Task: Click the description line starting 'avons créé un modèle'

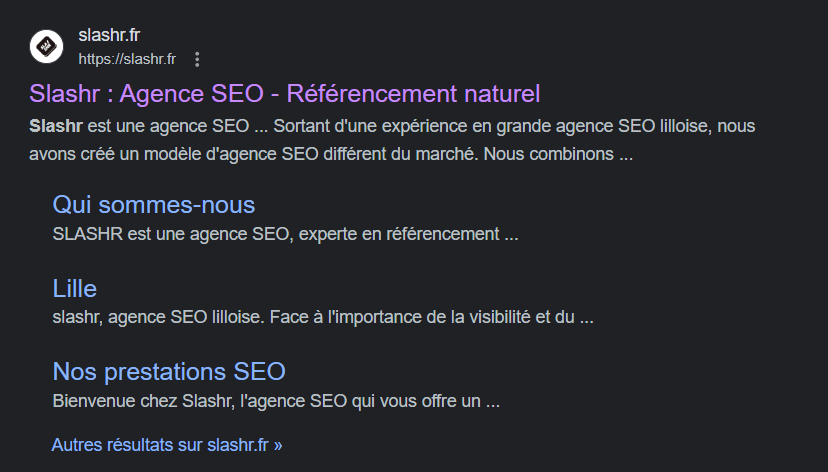Action: tap(200, 155)
